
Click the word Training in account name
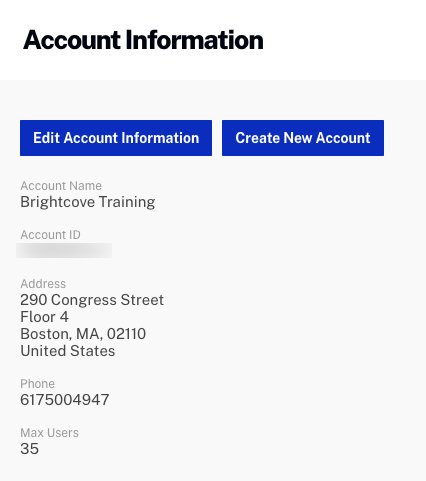pos(127,202)
